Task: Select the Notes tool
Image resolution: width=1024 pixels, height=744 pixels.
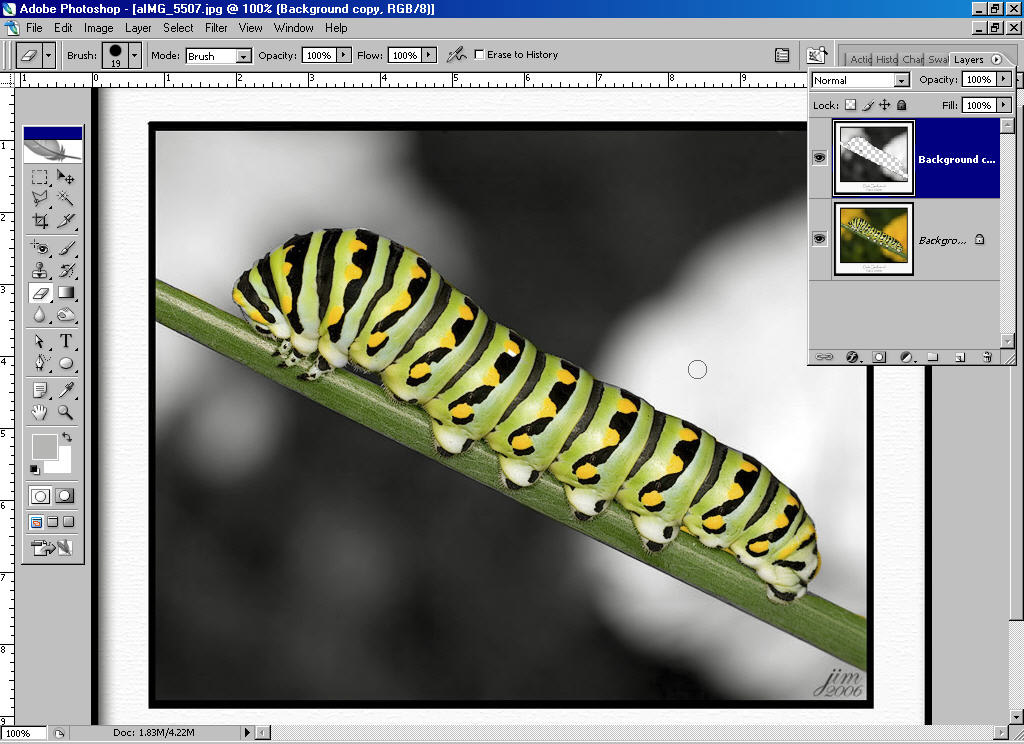Action: [x=40, y=390]
